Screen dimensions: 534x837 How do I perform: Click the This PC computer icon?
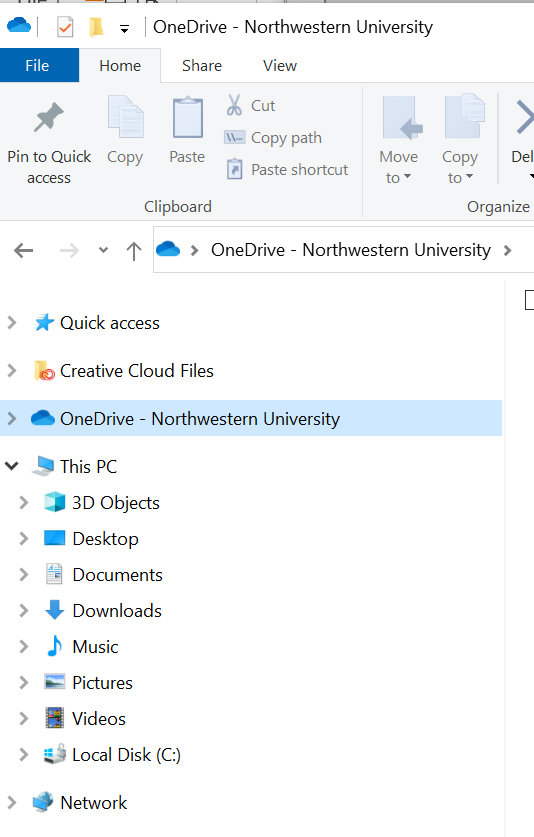(x=43, y=466)
